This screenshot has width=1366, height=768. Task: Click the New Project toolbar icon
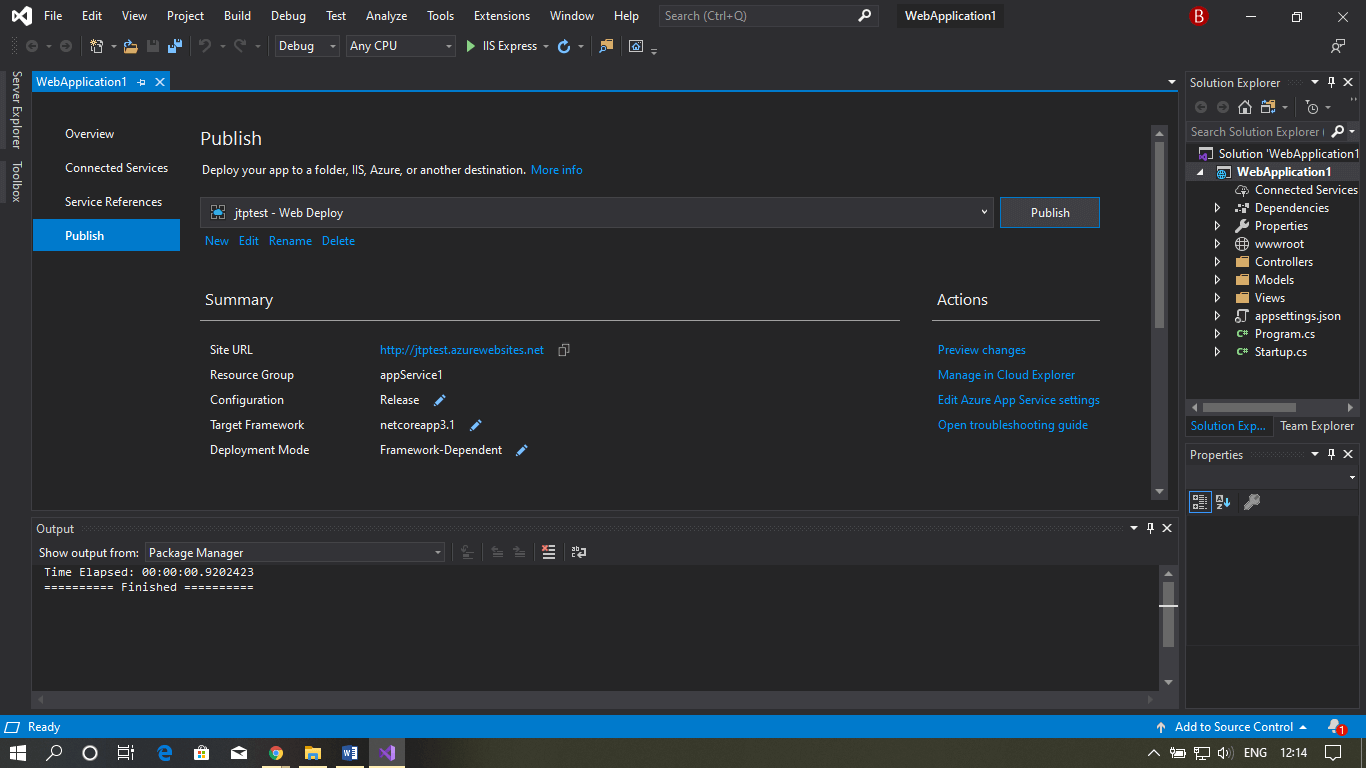(x=97, y=46)
